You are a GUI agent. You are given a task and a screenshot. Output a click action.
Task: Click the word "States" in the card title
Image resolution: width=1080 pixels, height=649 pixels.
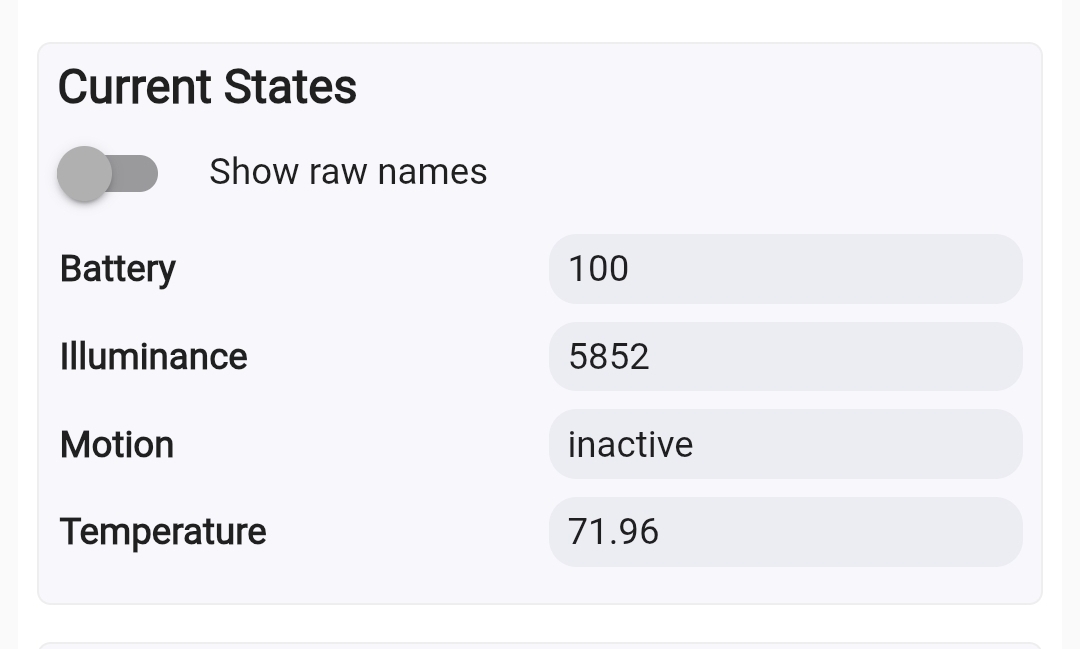click(290, 87)
